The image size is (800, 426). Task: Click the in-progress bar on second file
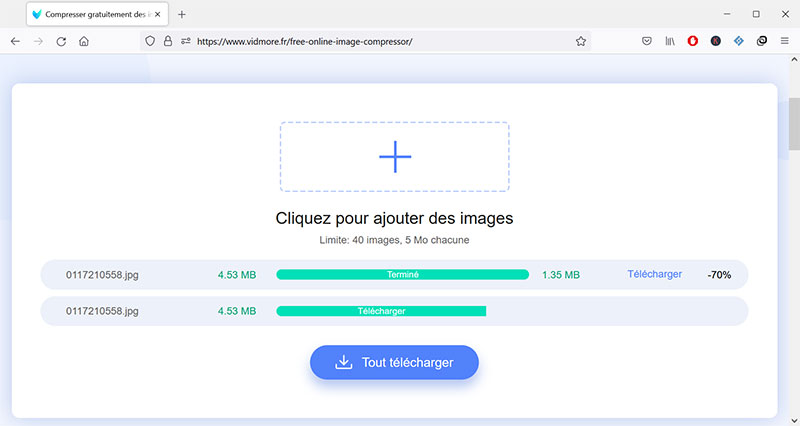pyautogui.click(x=380, y=311)
